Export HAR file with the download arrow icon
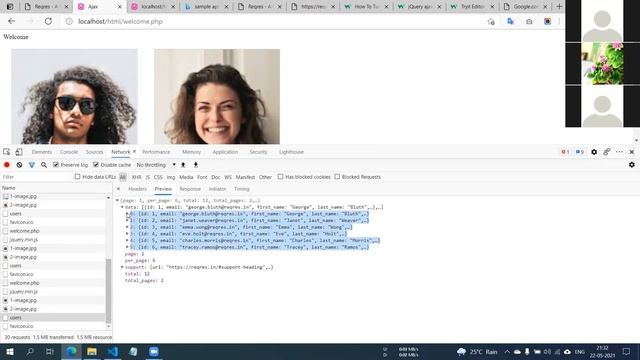The width and height of the screenshot is (640, 360). pos(196,165)
